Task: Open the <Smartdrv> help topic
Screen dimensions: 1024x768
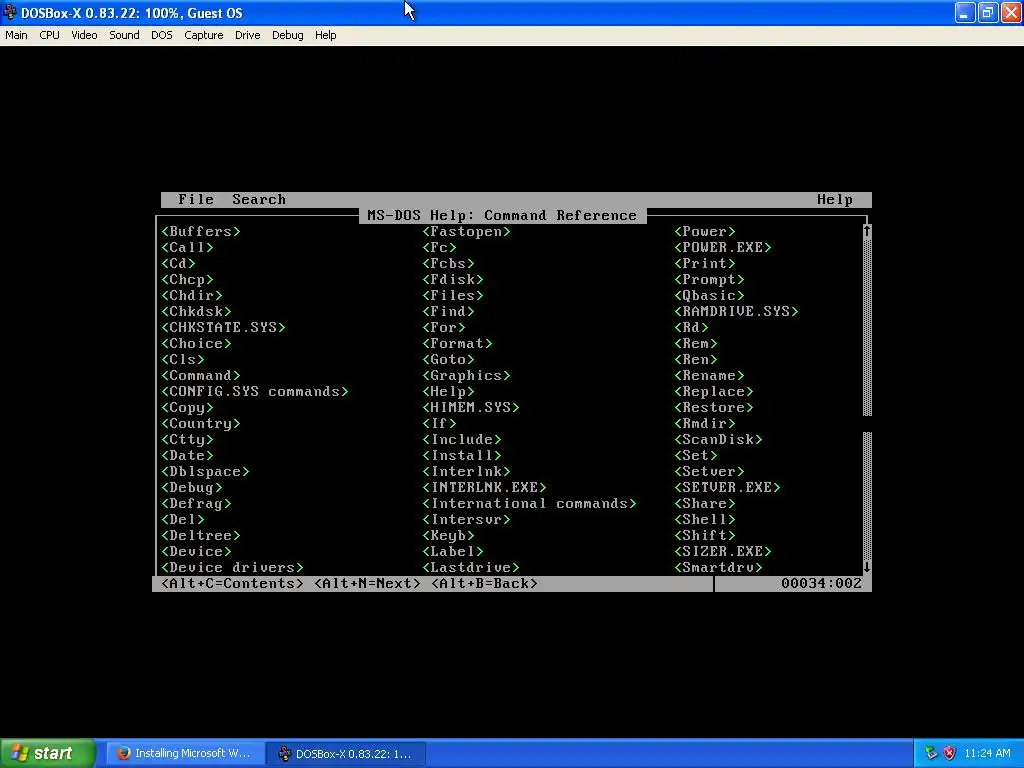Action: click(718, 568)
